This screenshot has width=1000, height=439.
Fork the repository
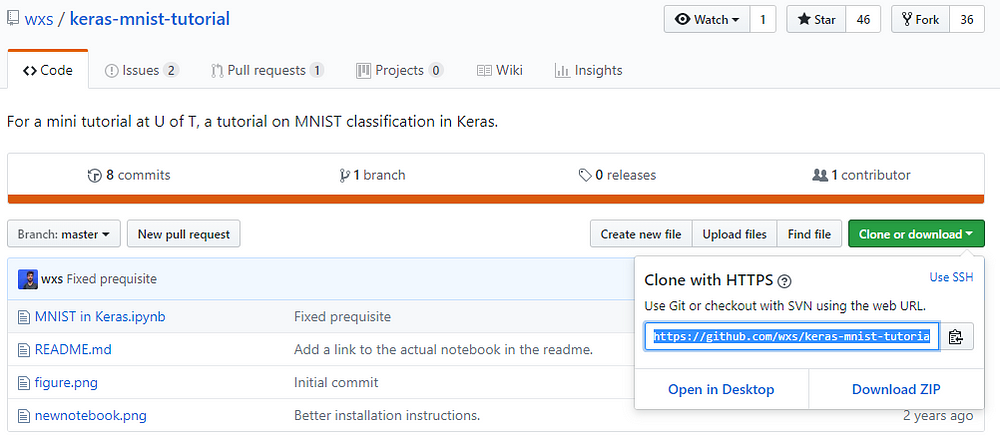click(921, 19)
